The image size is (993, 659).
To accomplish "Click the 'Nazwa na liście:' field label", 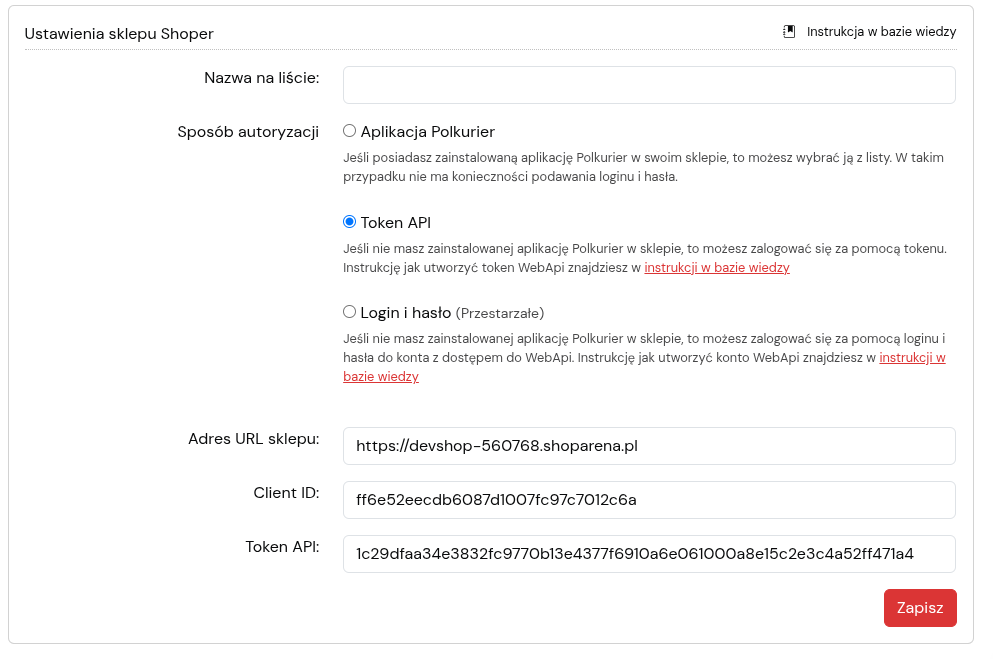I will [262, 78].
